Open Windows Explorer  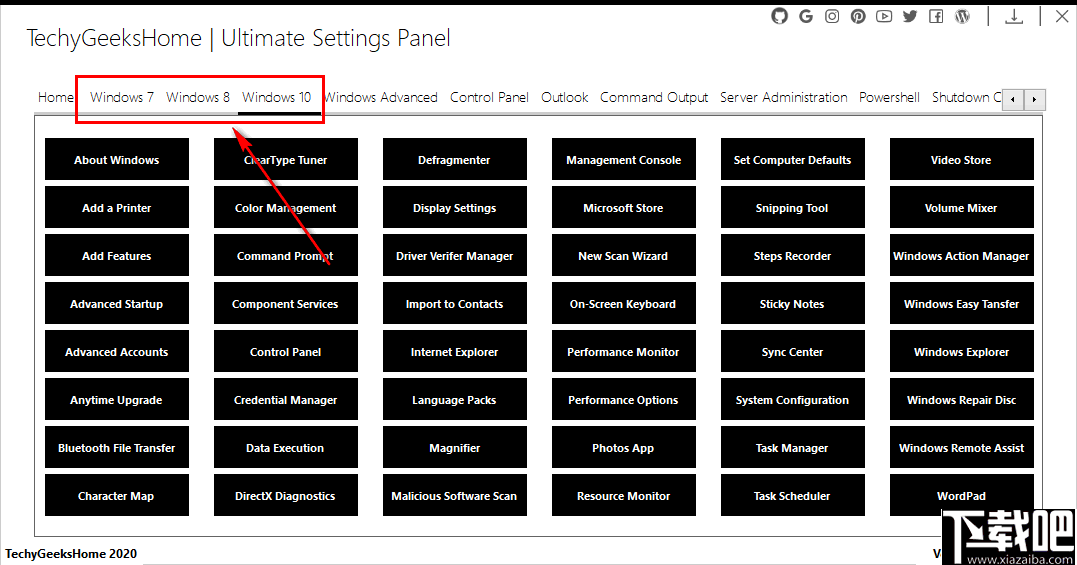962,351
